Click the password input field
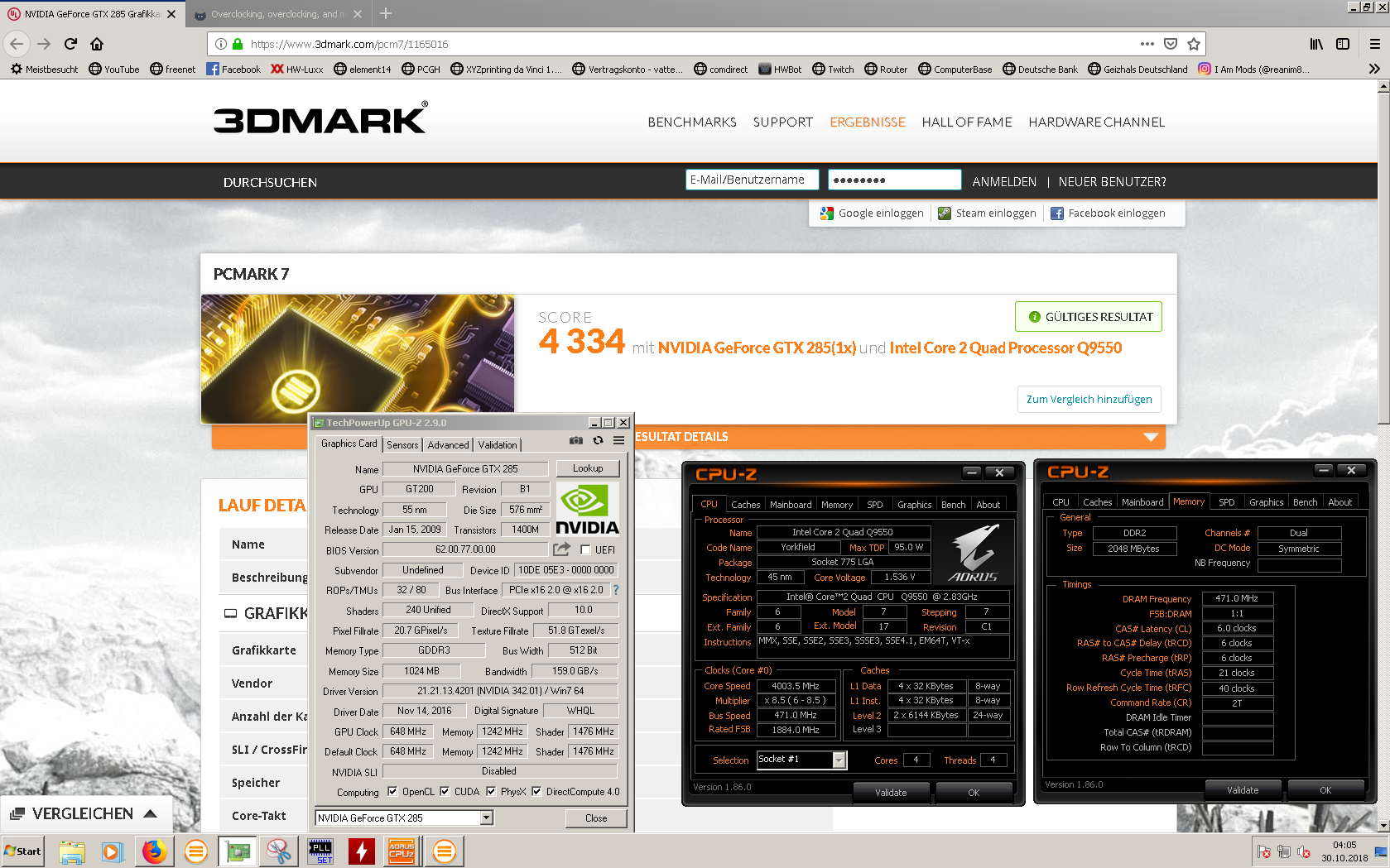The image size is (1390, 868). pyautogui.click(x=894, y=180)
